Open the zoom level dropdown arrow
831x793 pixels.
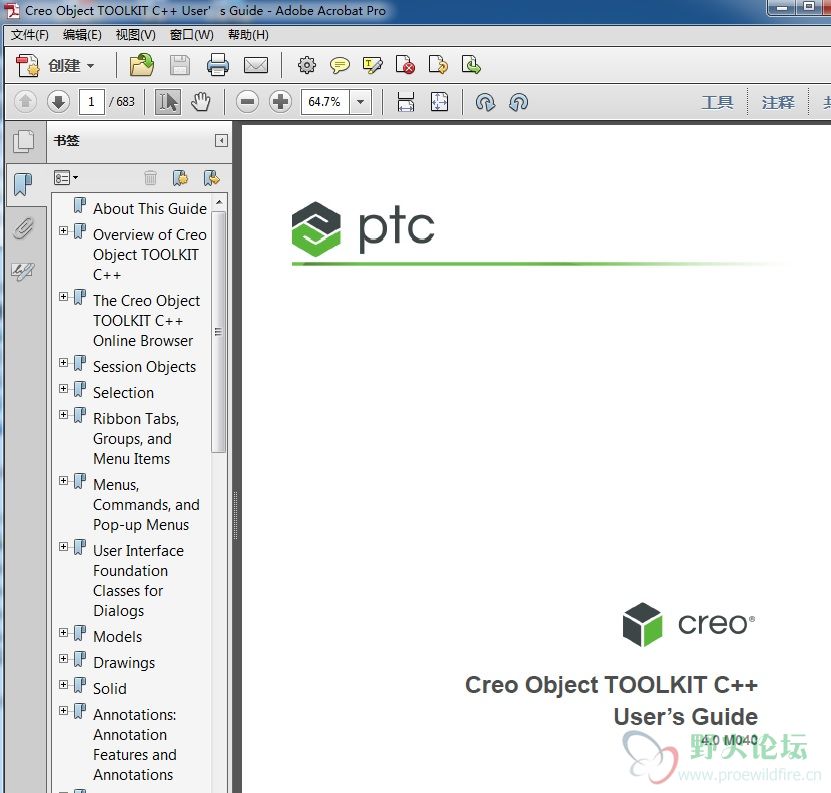click(x=360, y=101)
